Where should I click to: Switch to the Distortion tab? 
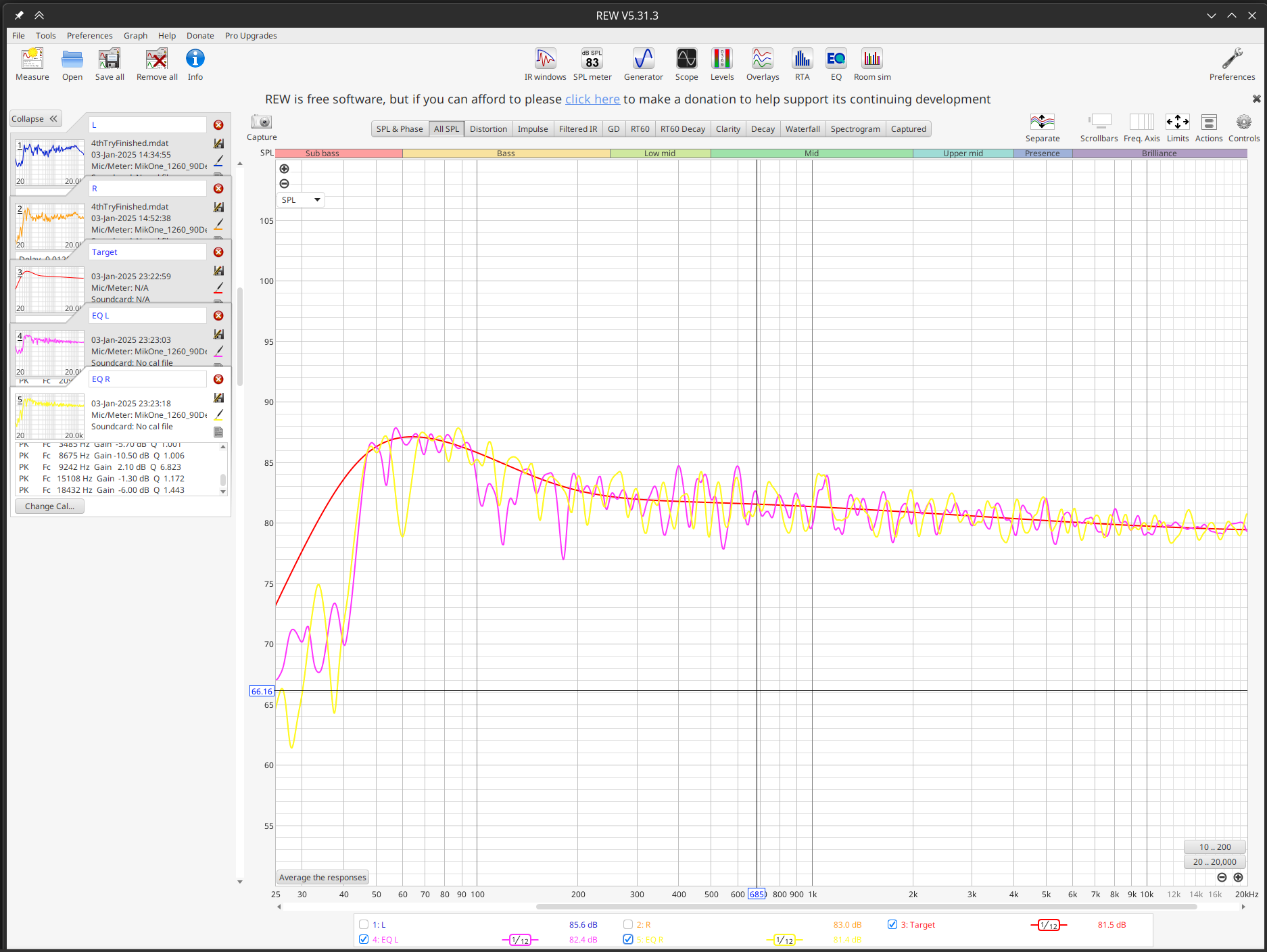coord(488,129)
